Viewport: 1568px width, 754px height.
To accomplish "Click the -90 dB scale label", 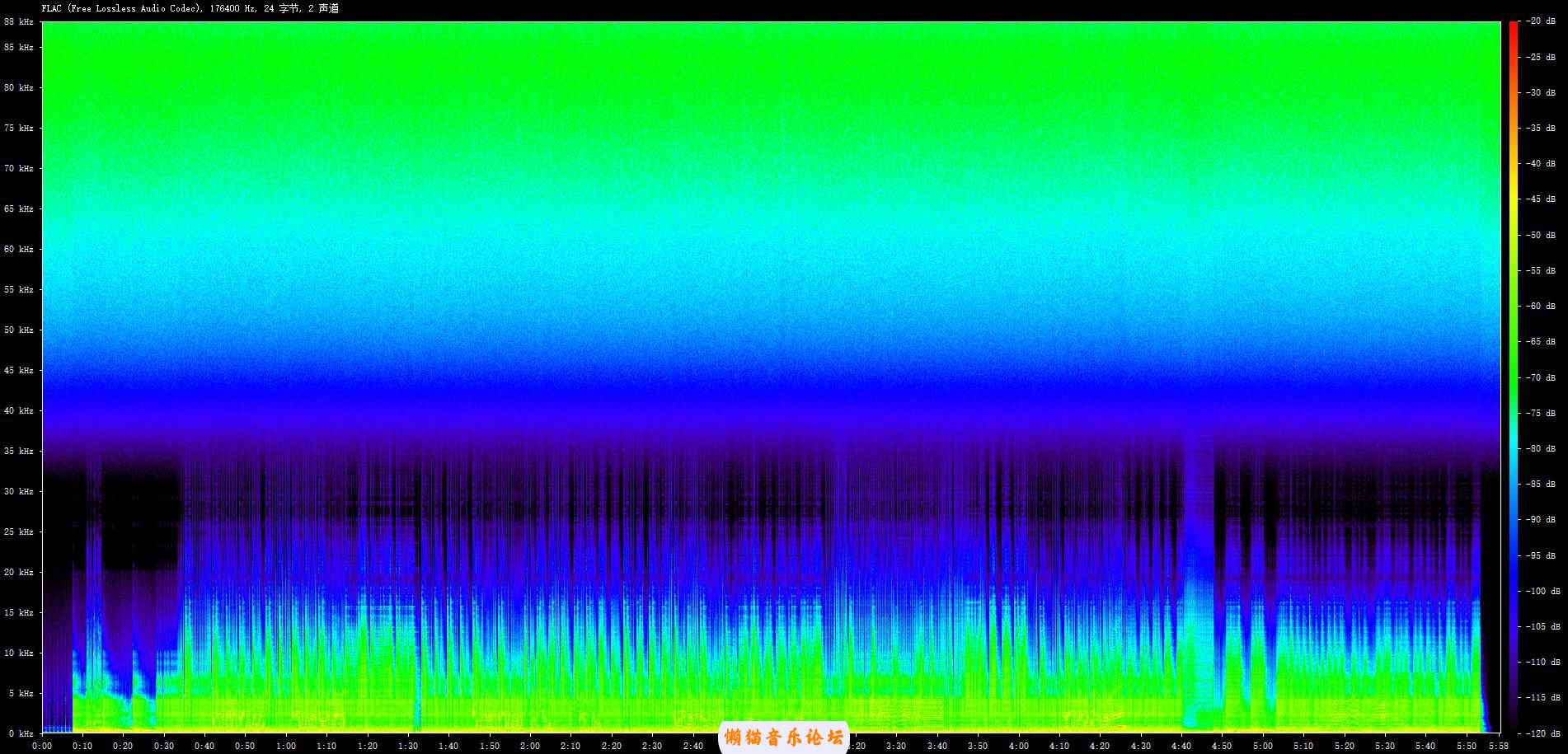I will [x=1540, y=519].
